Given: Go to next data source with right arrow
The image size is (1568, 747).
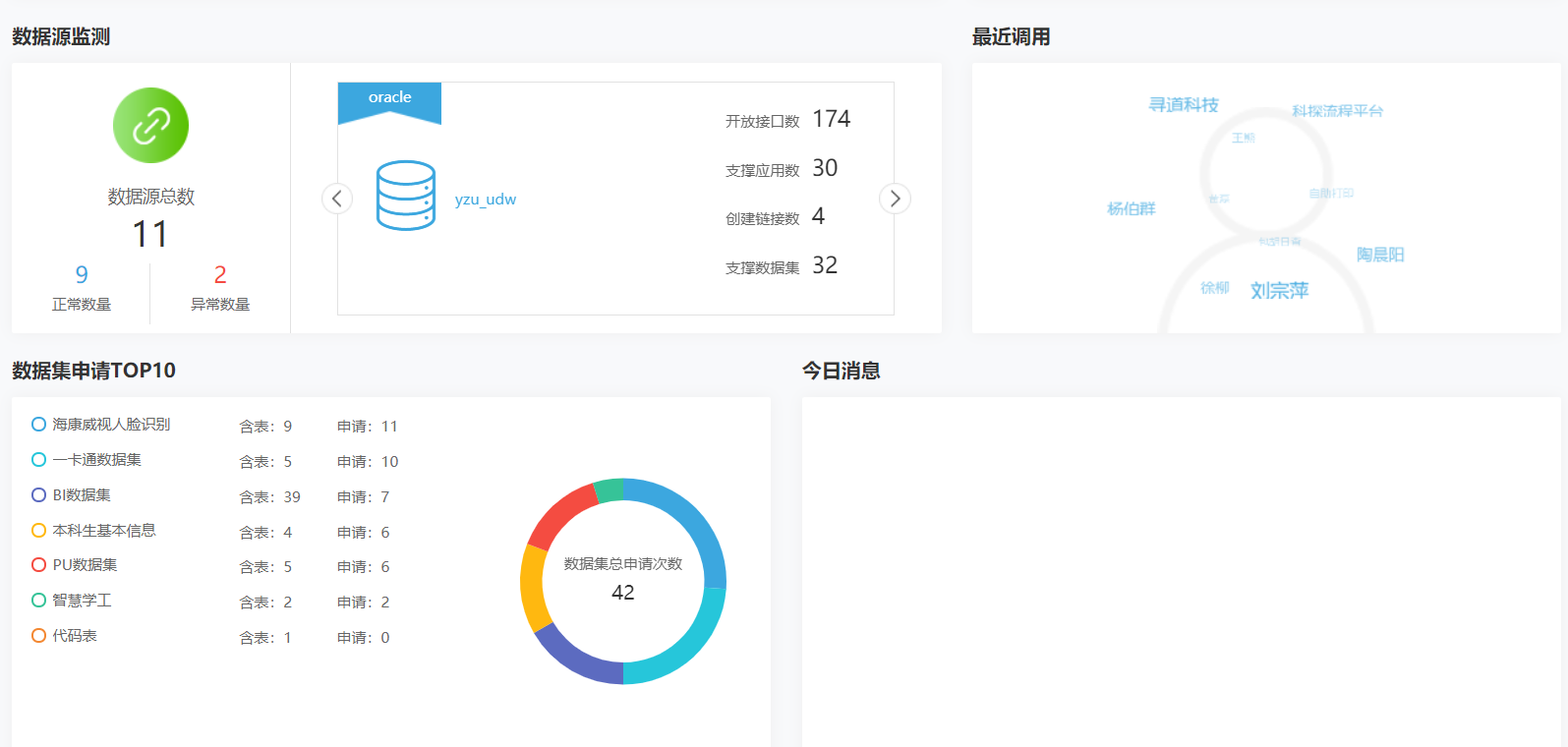Looking at the screenshot, I should tap(895, 199).
